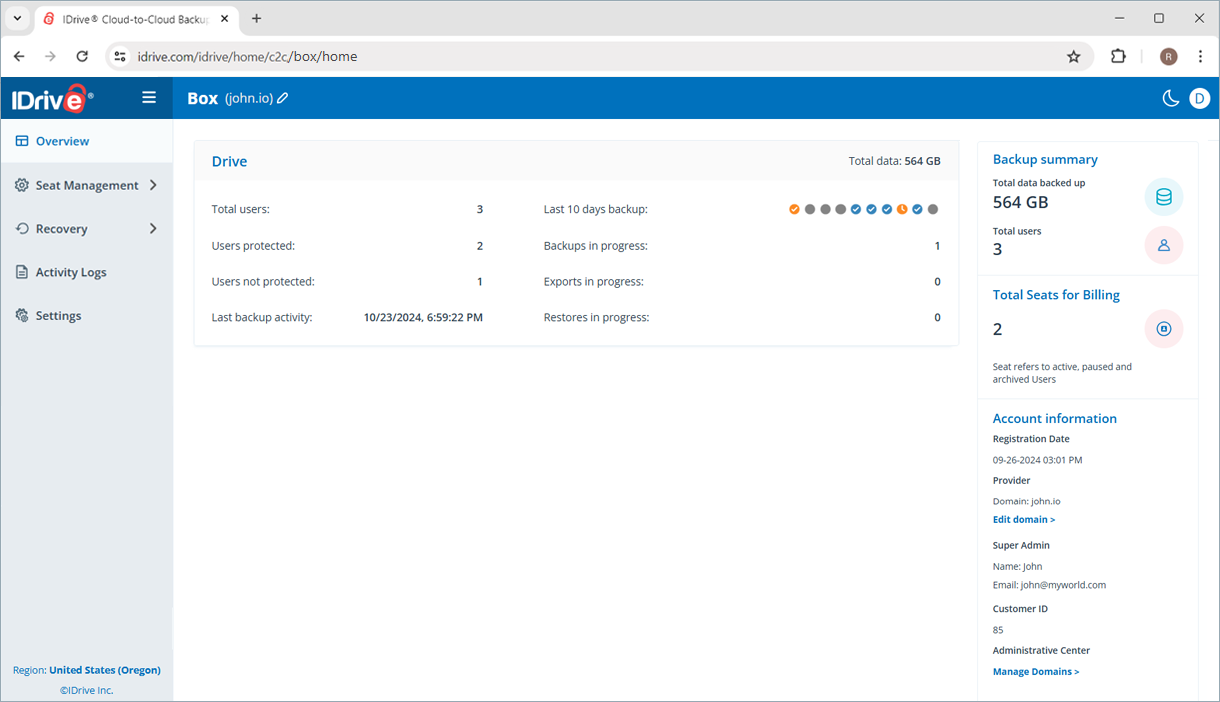Viewport: 1220px width, 702px height.
Task: Open the user profile avatar D
Action: [x=1199, y=98]
